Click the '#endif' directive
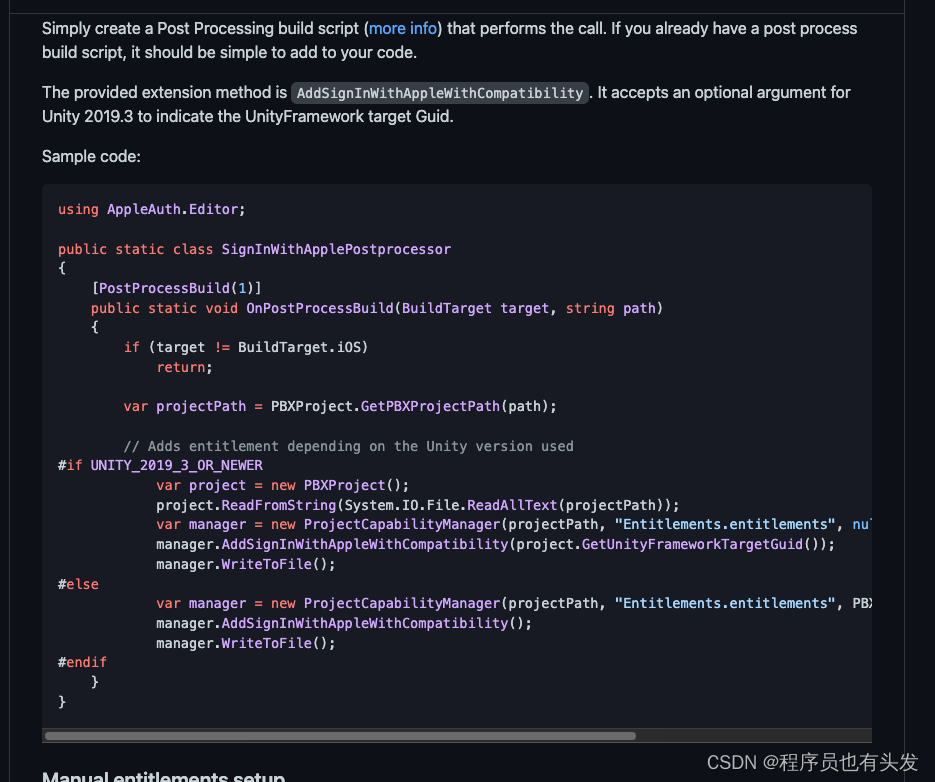Viewport: 935px width, 782px height. click(x=82, y=662)
